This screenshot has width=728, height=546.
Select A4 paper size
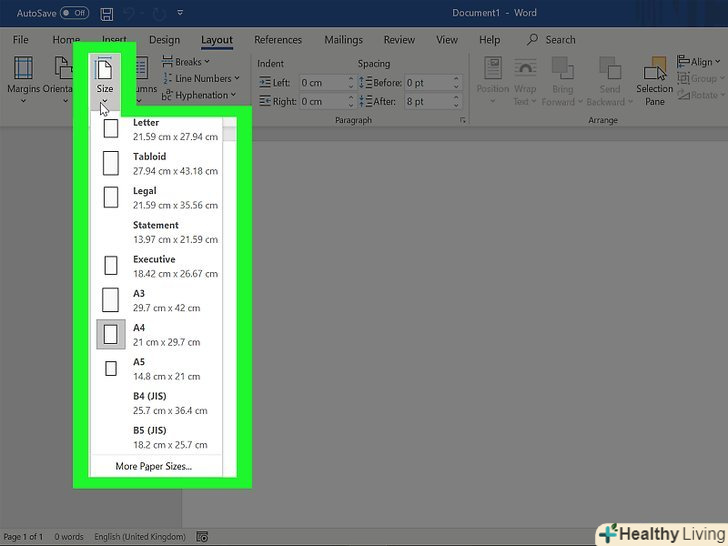(x=156, y=334)
